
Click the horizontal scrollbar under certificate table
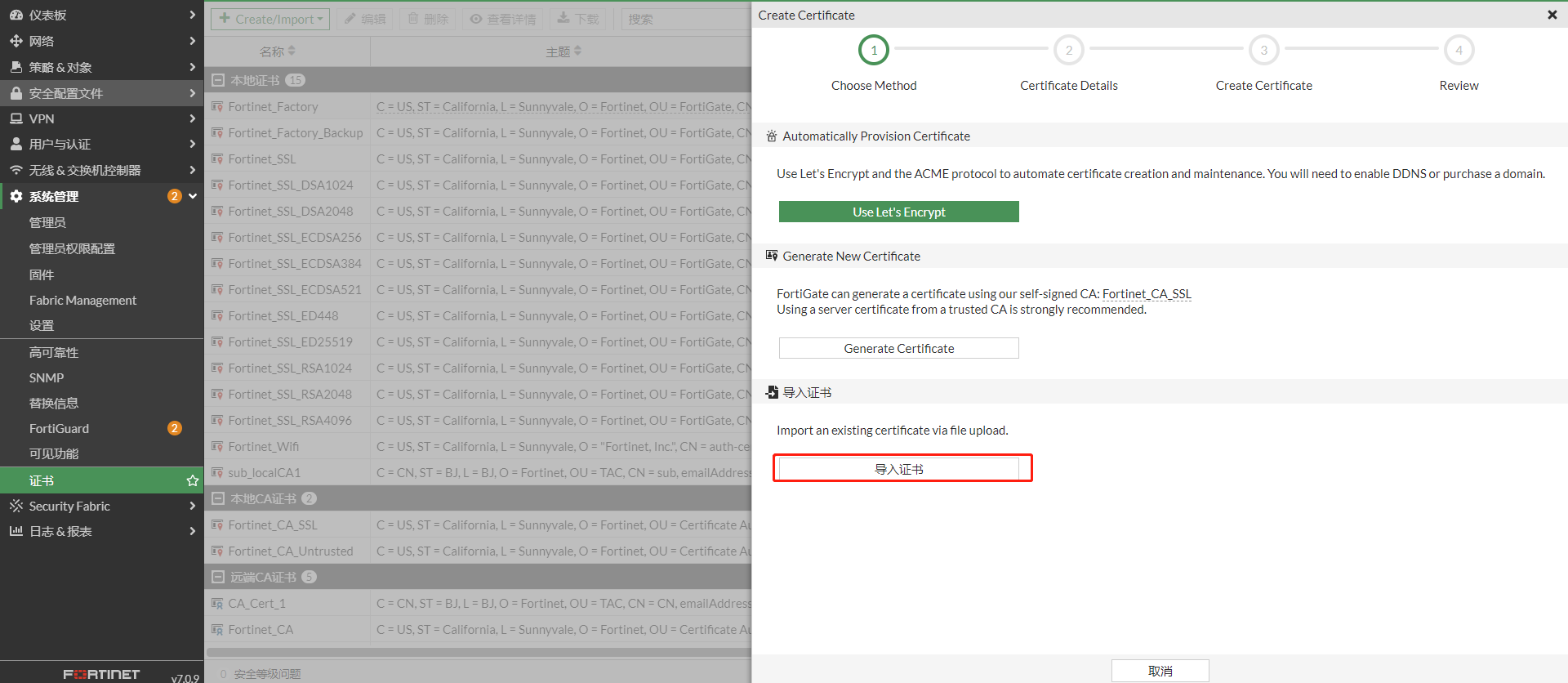point(479,652)
